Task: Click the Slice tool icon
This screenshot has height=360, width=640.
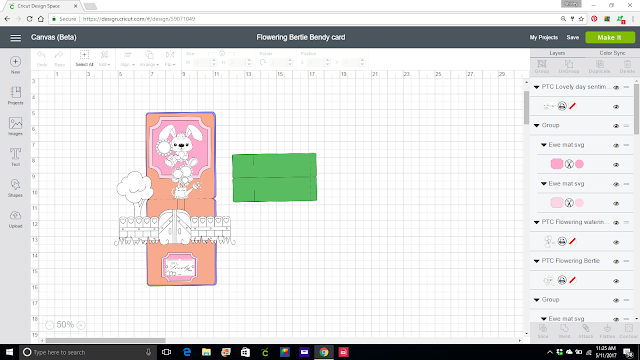Action: point(543,329)
